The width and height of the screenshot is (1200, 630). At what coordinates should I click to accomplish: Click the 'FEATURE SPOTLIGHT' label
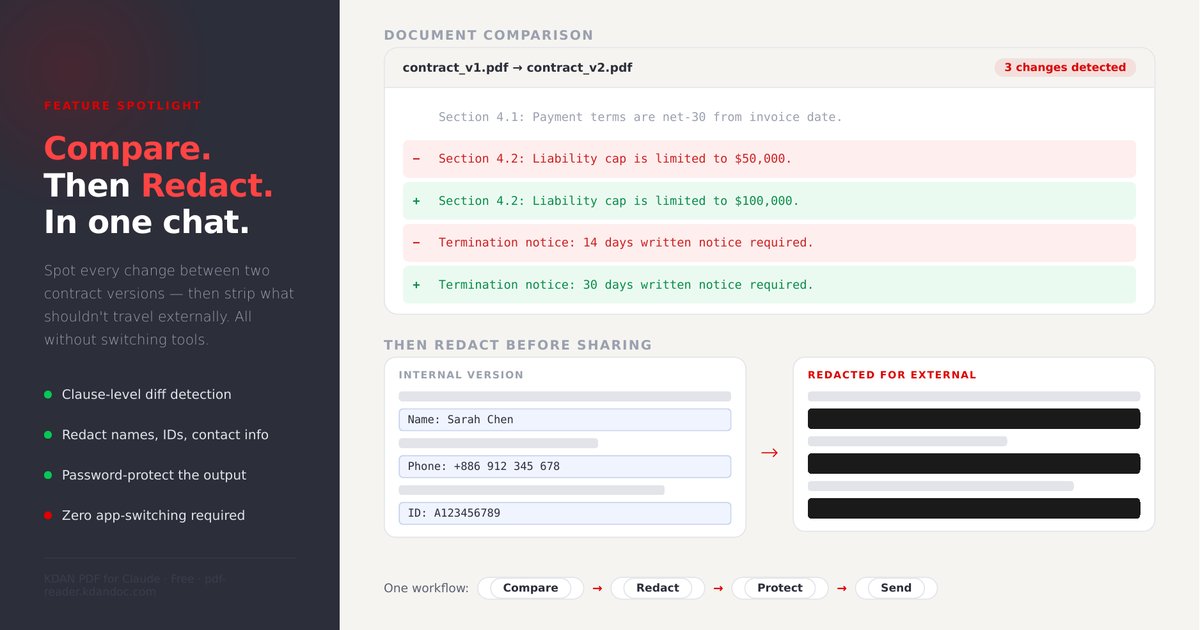pos(123,106)
